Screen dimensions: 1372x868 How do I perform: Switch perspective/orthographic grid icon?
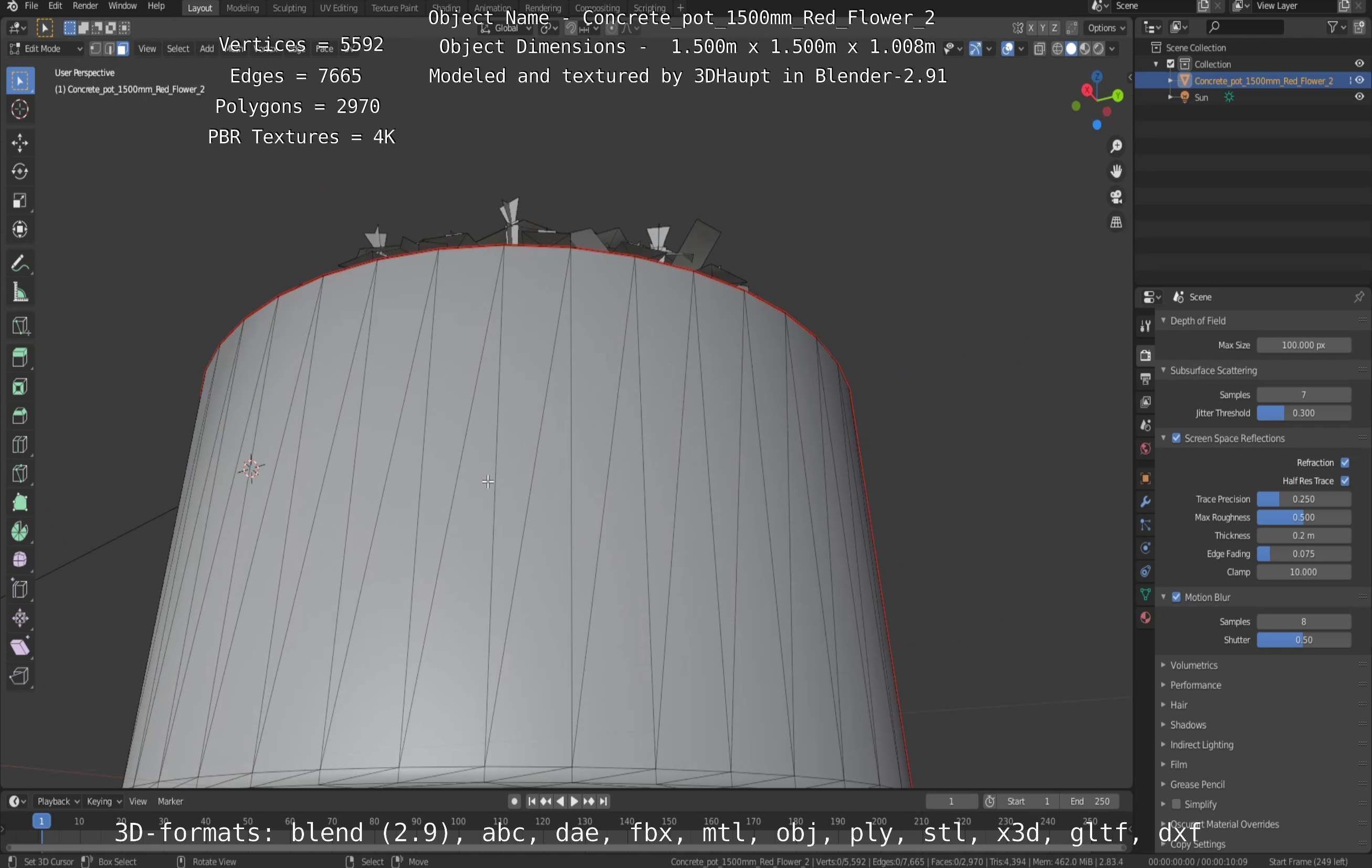coord(1116,222)
